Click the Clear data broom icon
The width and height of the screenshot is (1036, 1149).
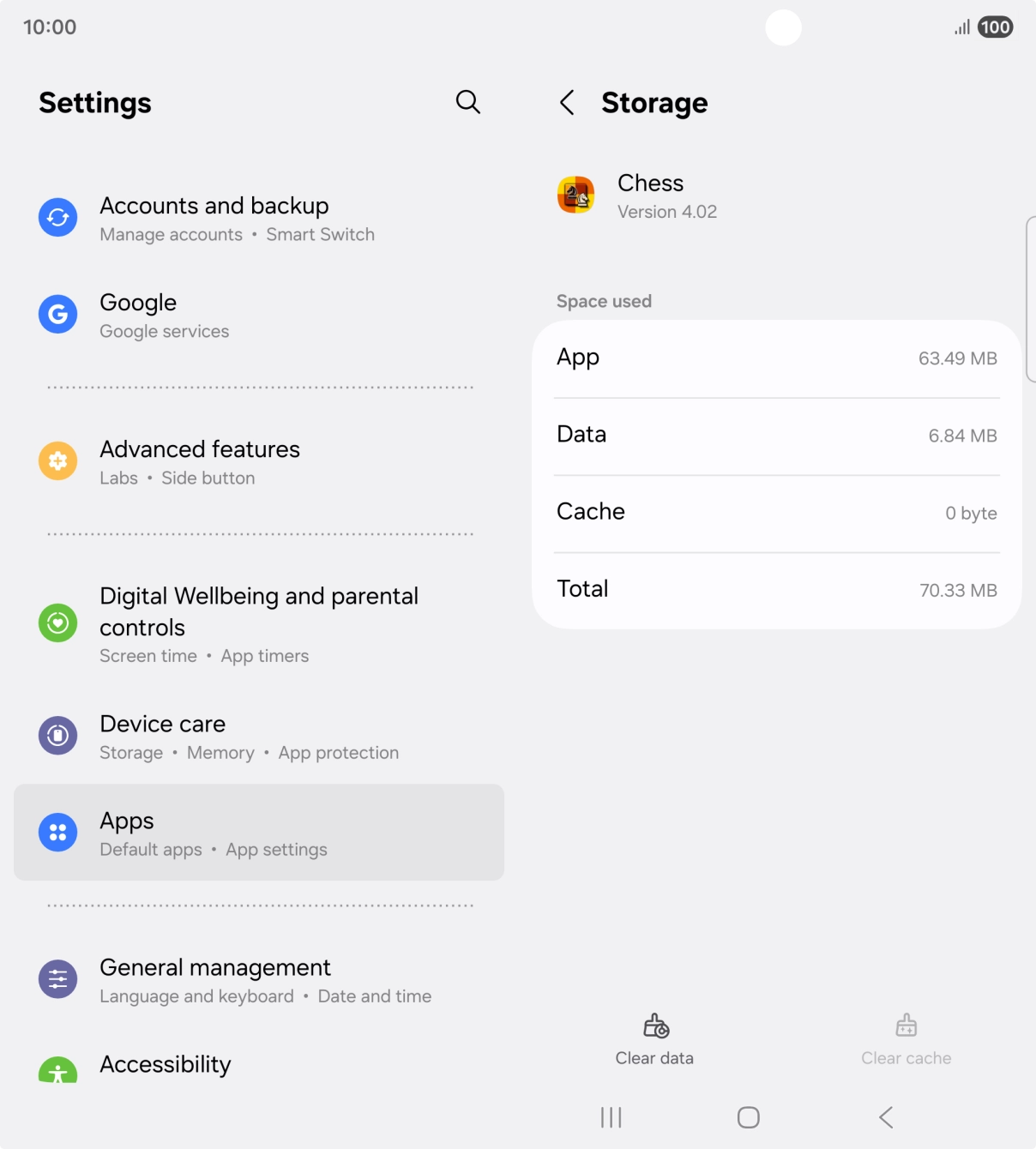[654, 1026]
